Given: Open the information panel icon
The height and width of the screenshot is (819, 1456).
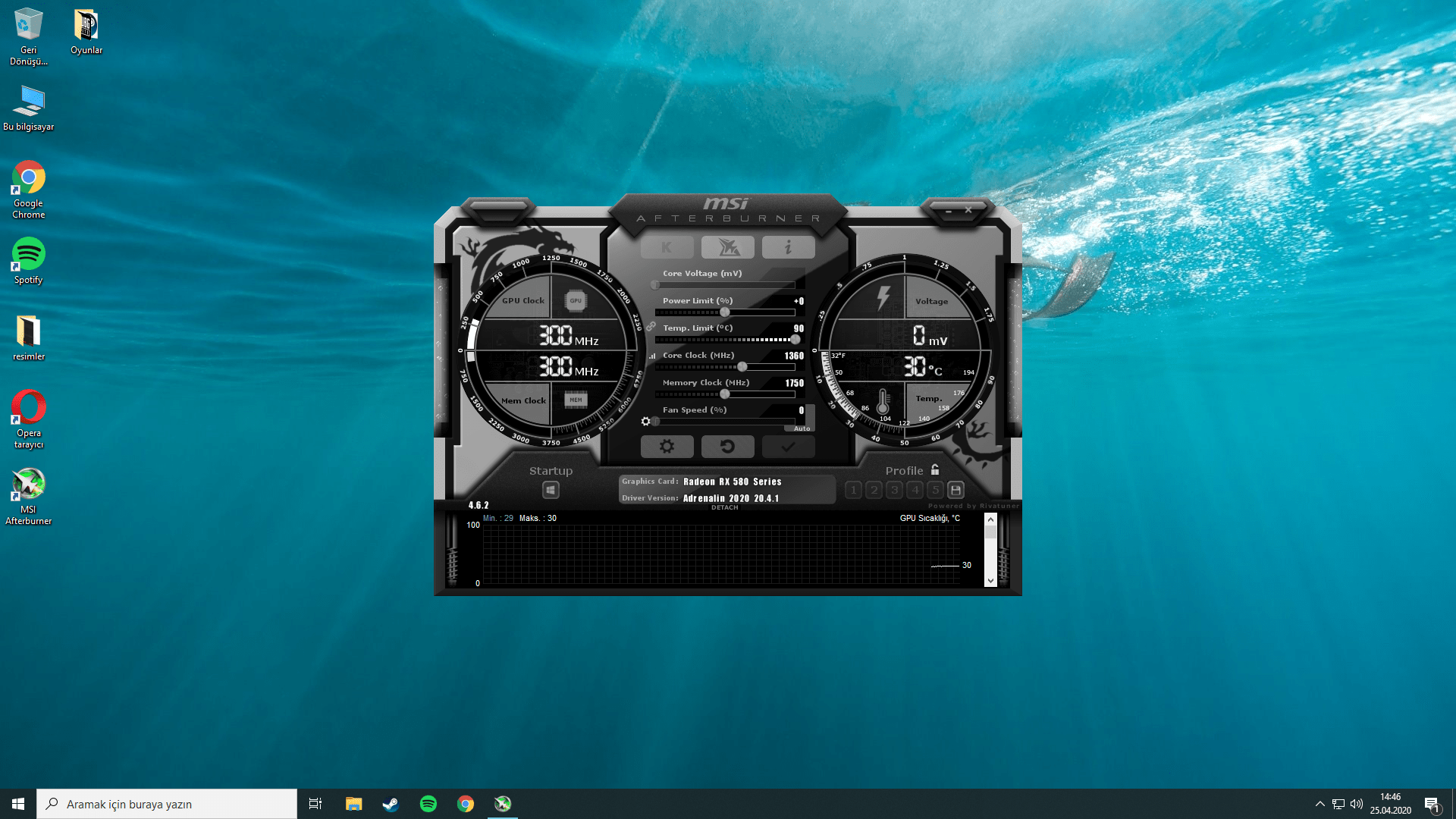Looking at the screenshot, I should (788, 247).
